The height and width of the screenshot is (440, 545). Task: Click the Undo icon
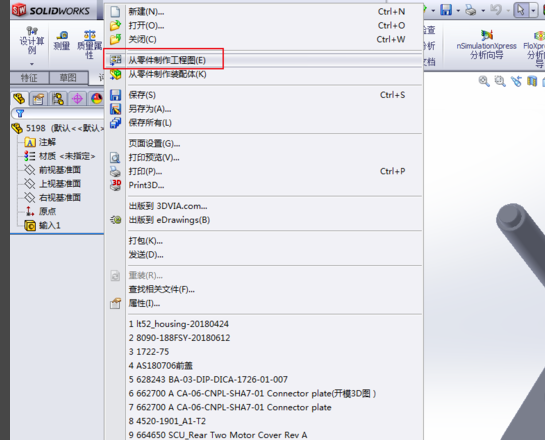[496, 10]
